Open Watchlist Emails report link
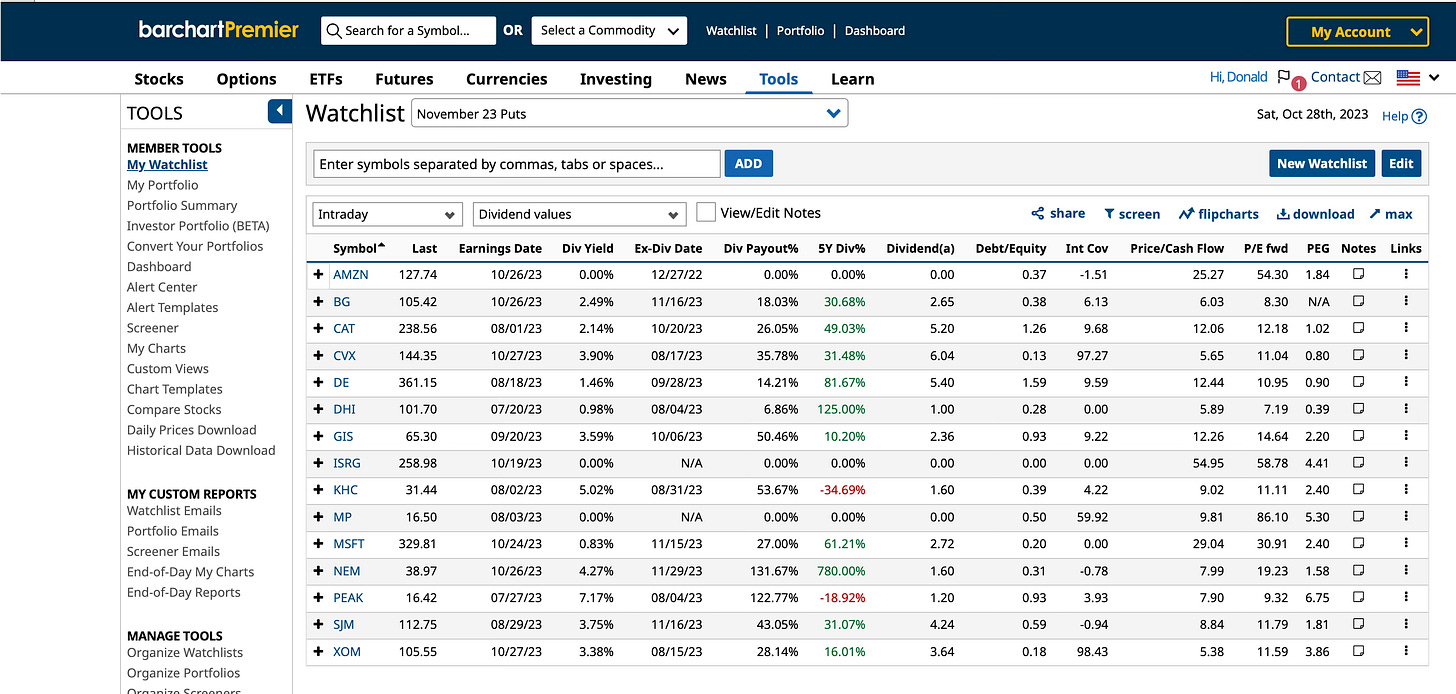The height and width of the screenshot is (694, 1456). click(174, 510)
